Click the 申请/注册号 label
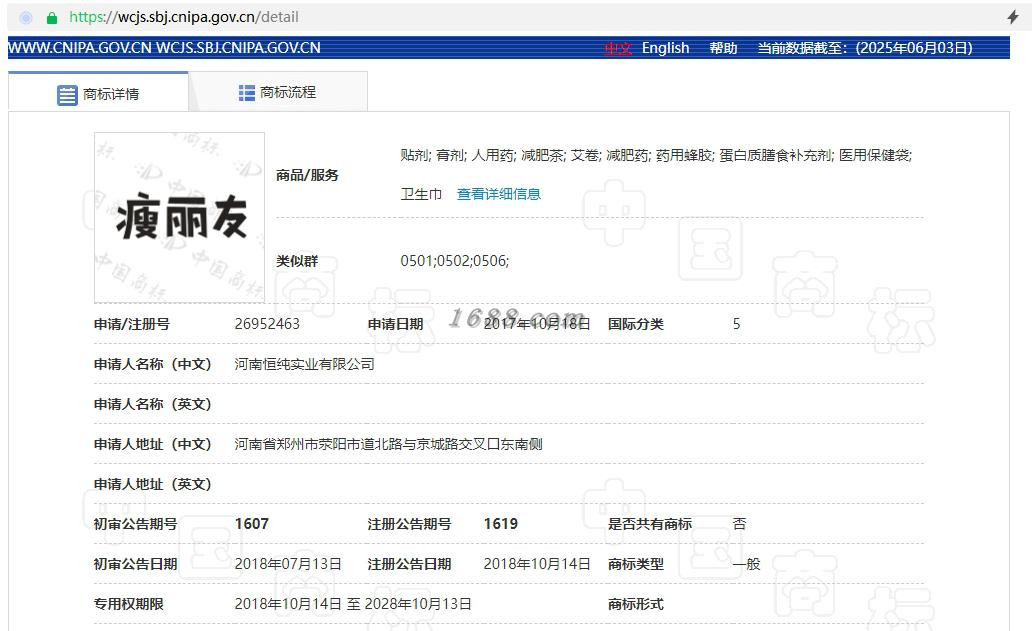The width and height of the screenshot is (1032, 631). pos(132,324)
